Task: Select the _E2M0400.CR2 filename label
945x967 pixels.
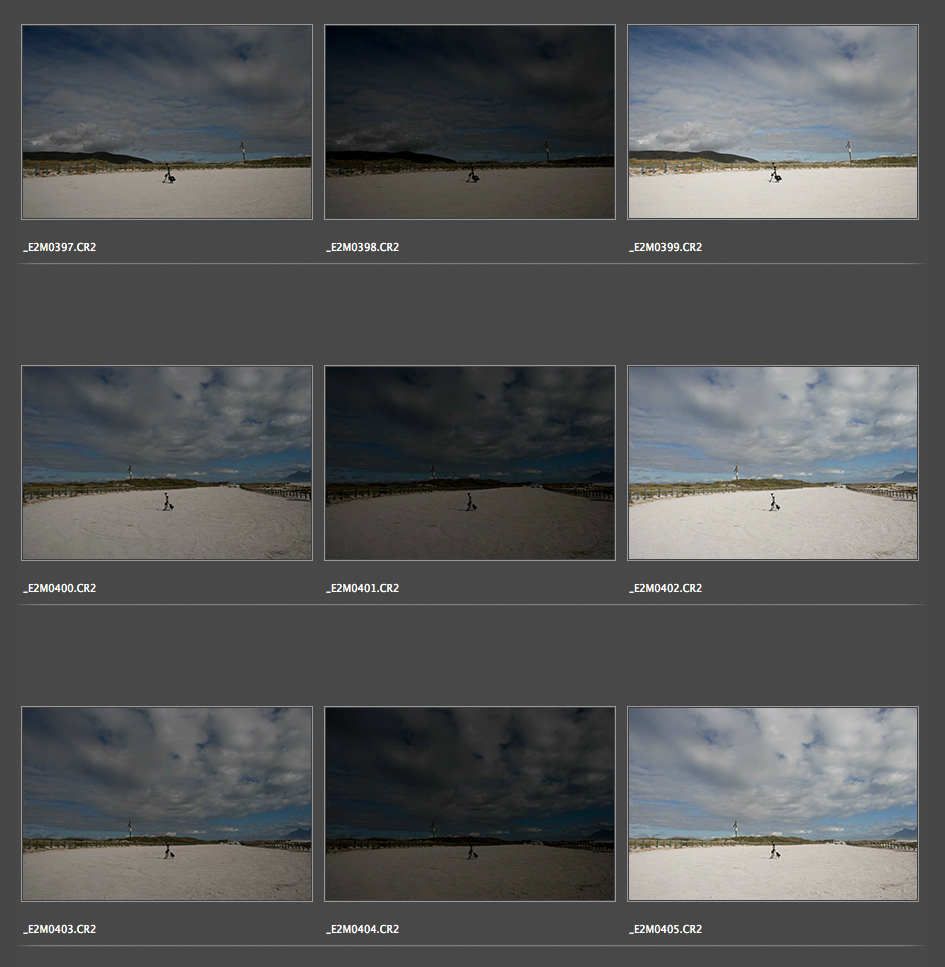Action: point(60,588)
